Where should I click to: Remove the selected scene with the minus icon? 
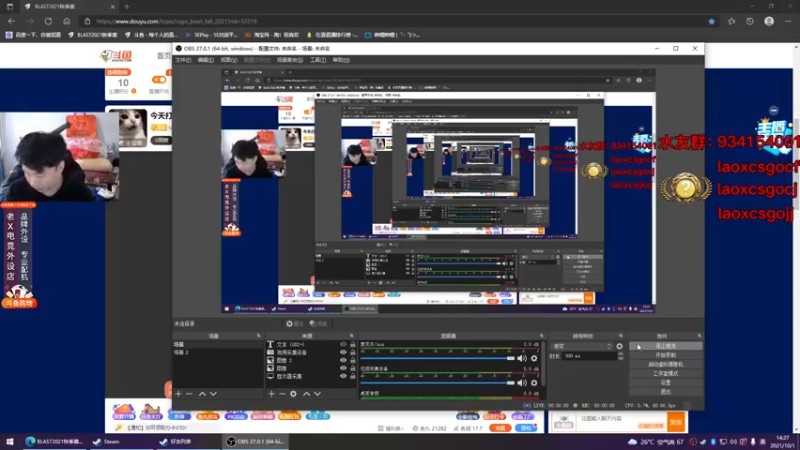[x=189, y=394]
